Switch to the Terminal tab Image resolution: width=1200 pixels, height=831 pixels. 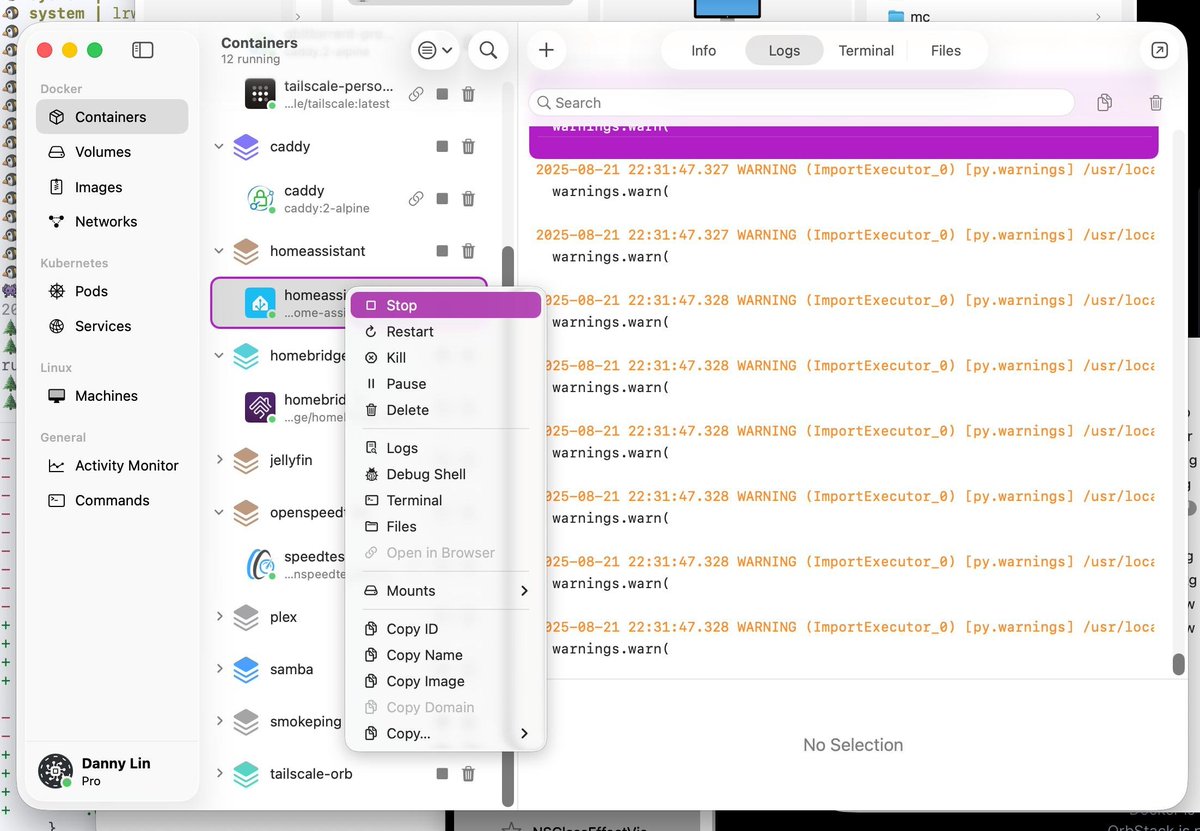tap(866, 50)
